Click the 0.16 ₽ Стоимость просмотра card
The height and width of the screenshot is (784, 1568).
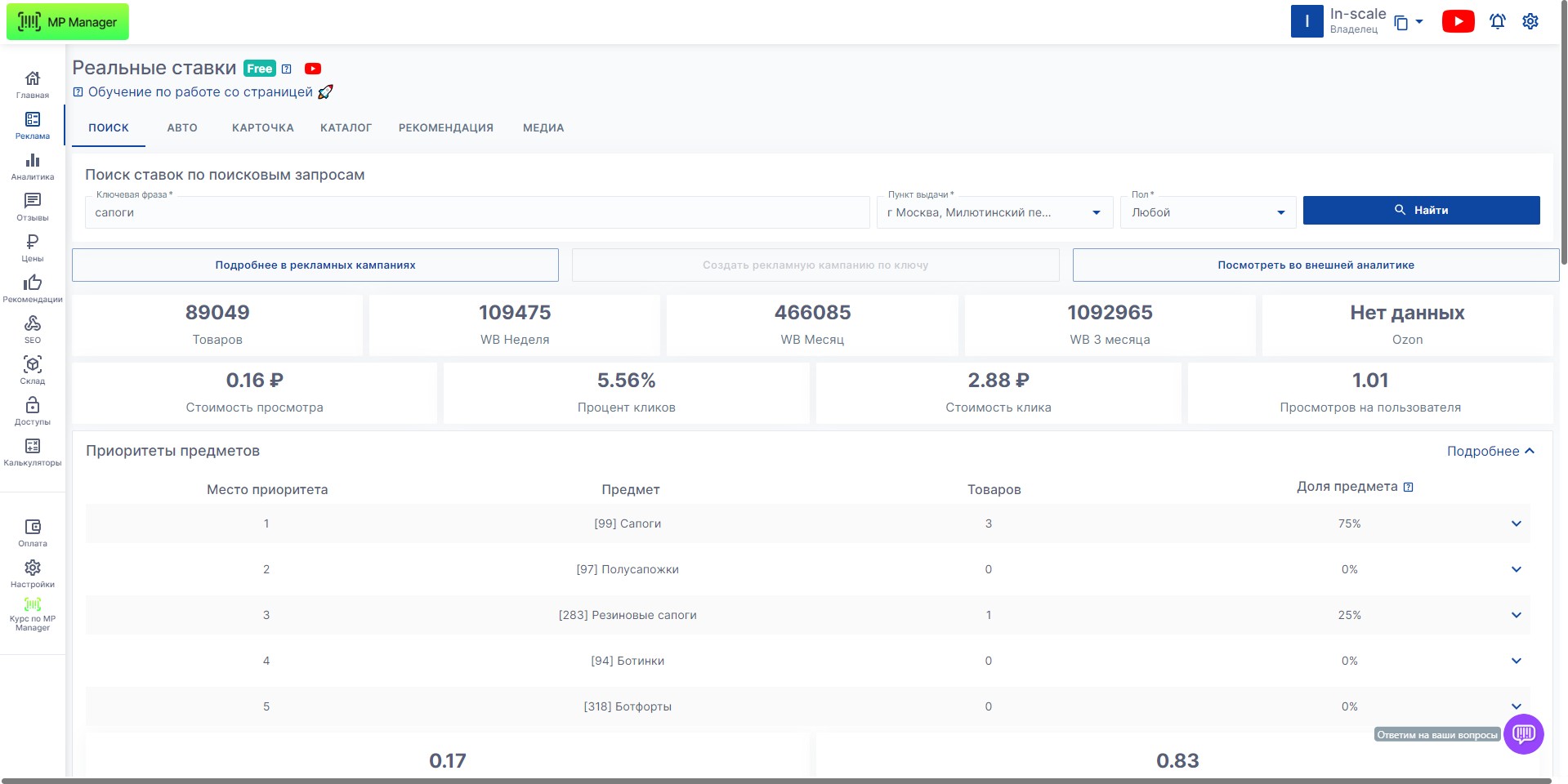pos(254,393)
